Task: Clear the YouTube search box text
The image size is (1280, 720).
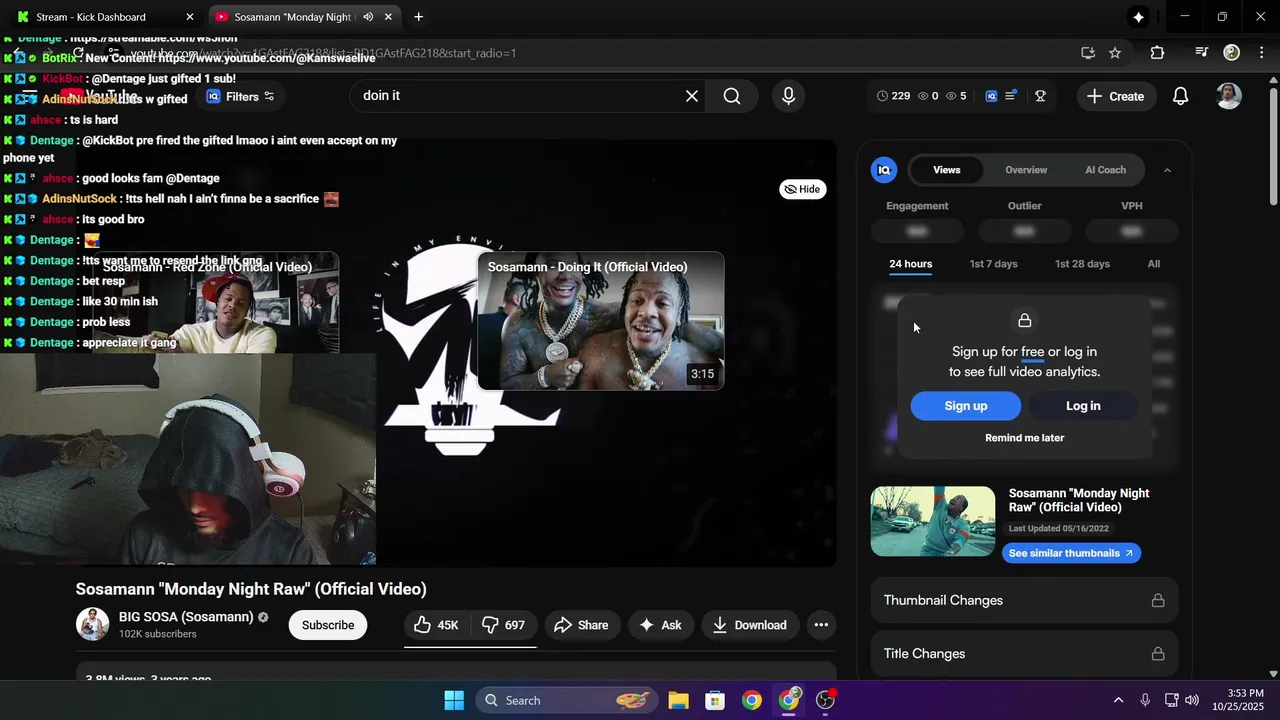Action: click(692, 96)
